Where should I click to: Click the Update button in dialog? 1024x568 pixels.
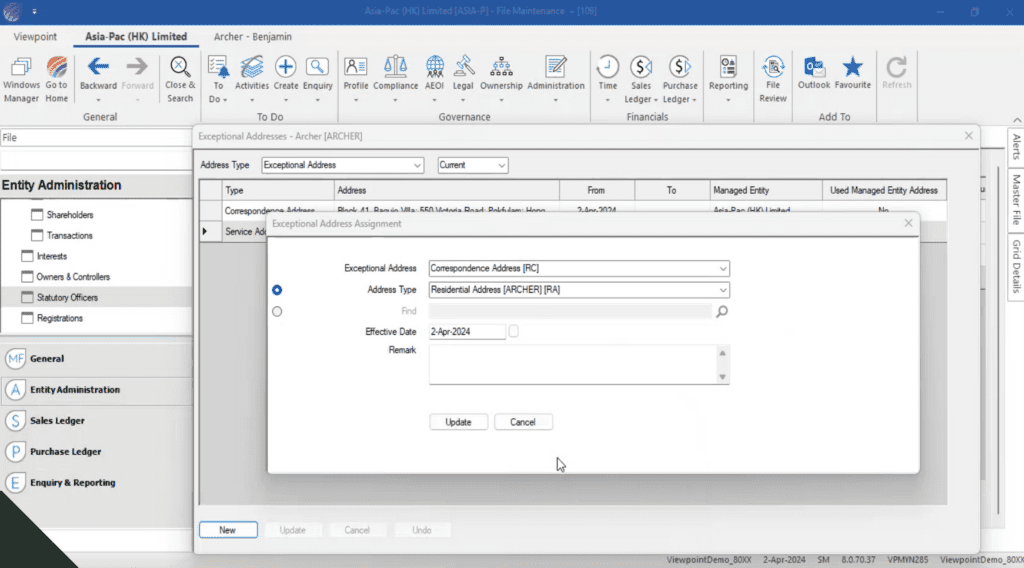458,422
